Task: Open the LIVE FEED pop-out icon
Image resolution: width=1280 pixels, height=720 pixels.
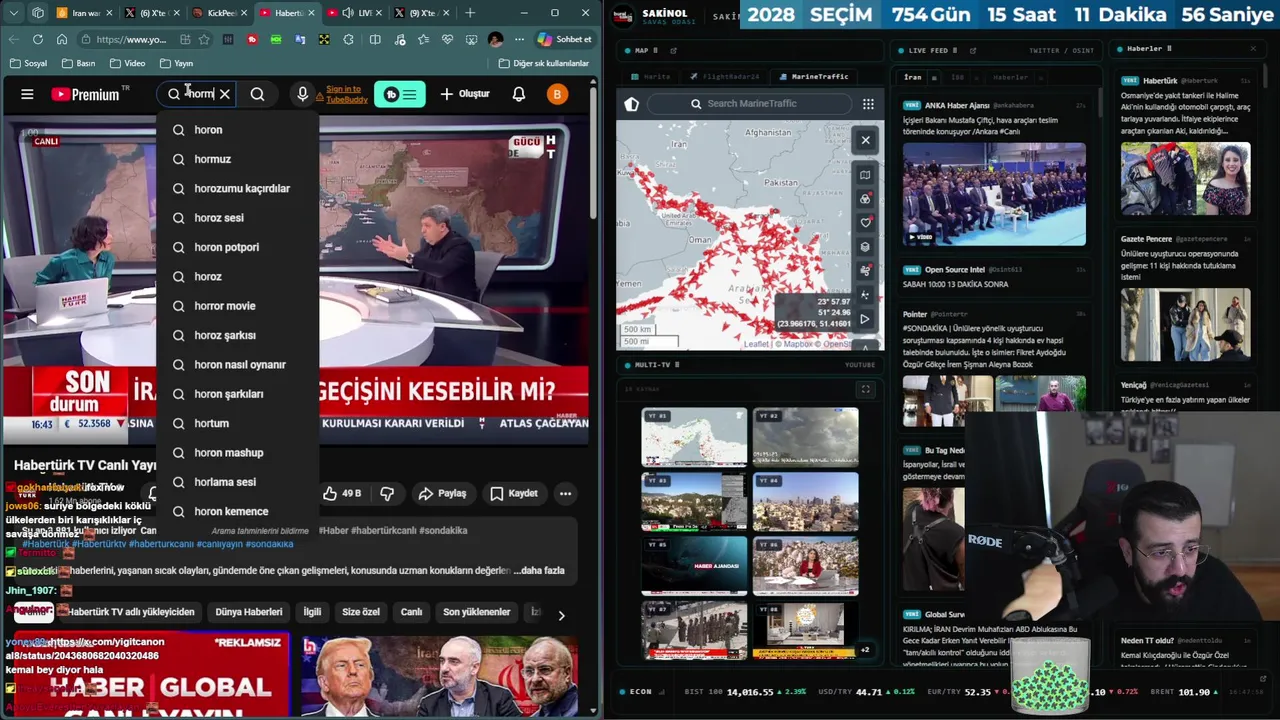Action: pos(973,50)
